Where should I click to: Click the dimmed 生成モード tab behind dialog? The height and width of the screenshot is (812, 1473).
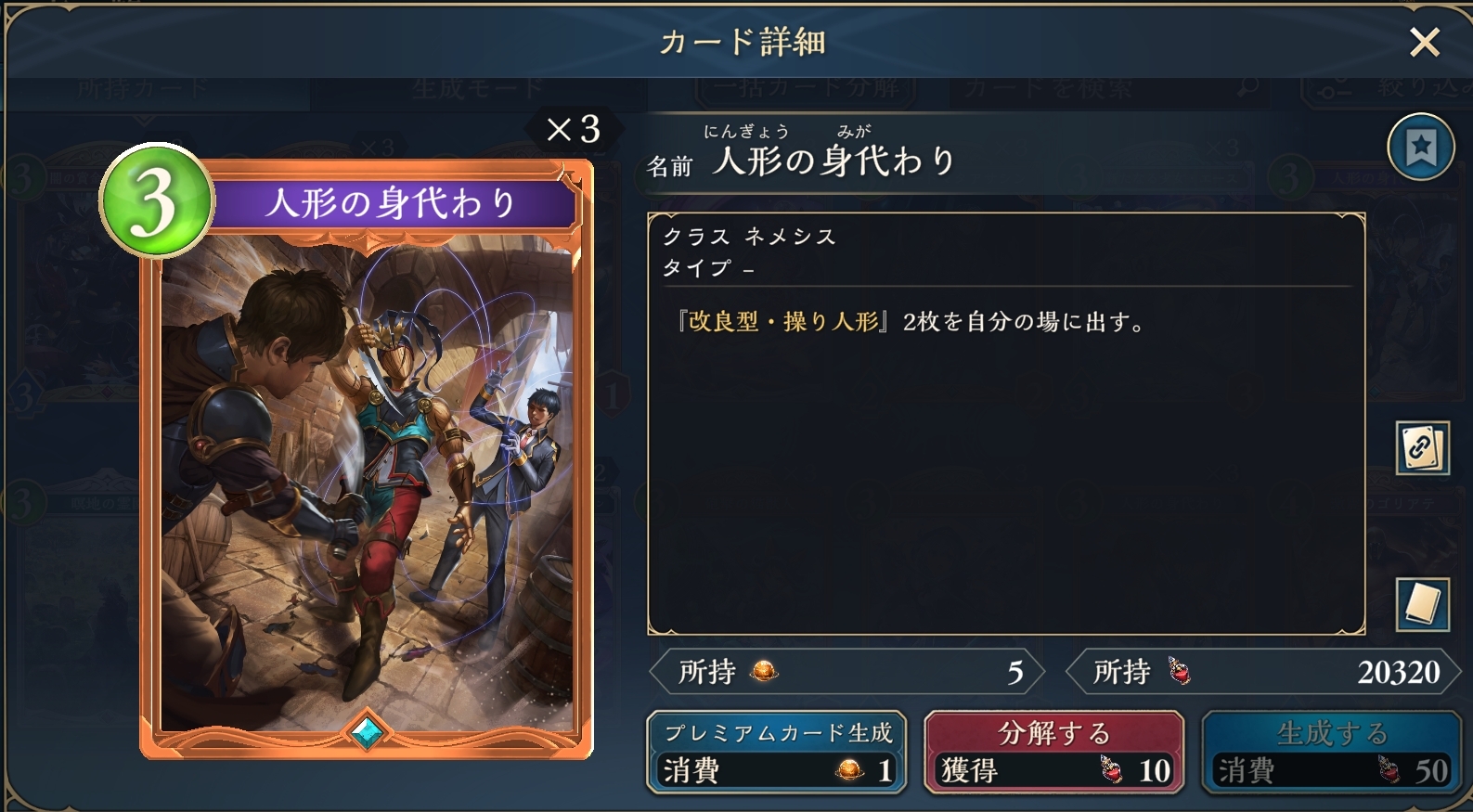477,89
